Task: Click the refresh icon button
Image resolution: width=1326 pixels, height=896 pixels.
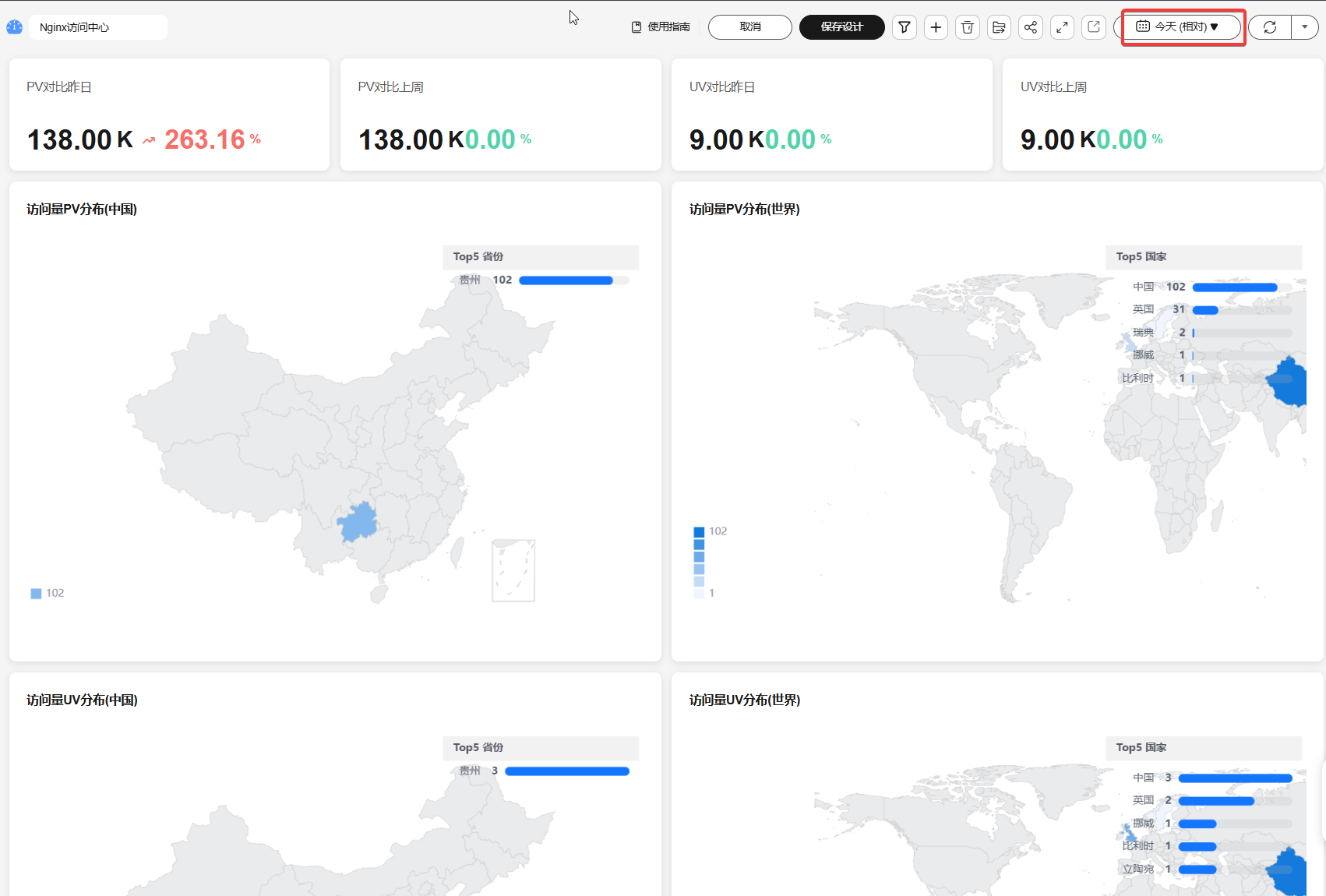Action: (1270, 27)
